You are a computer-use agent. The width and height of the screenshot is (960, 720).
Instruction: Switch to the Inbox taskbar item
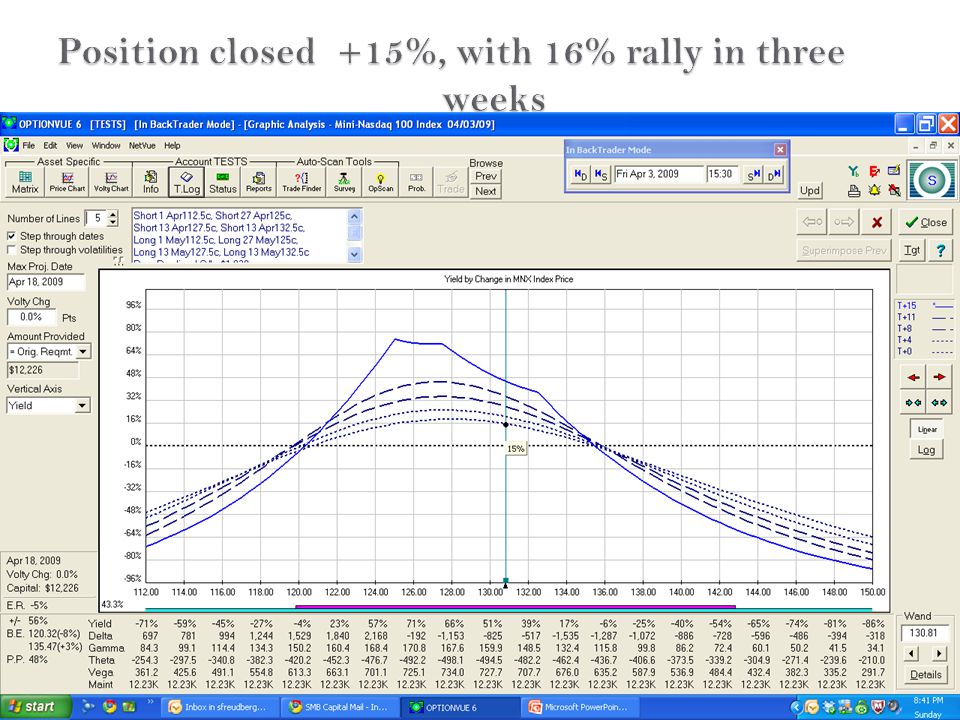point(219,707)
